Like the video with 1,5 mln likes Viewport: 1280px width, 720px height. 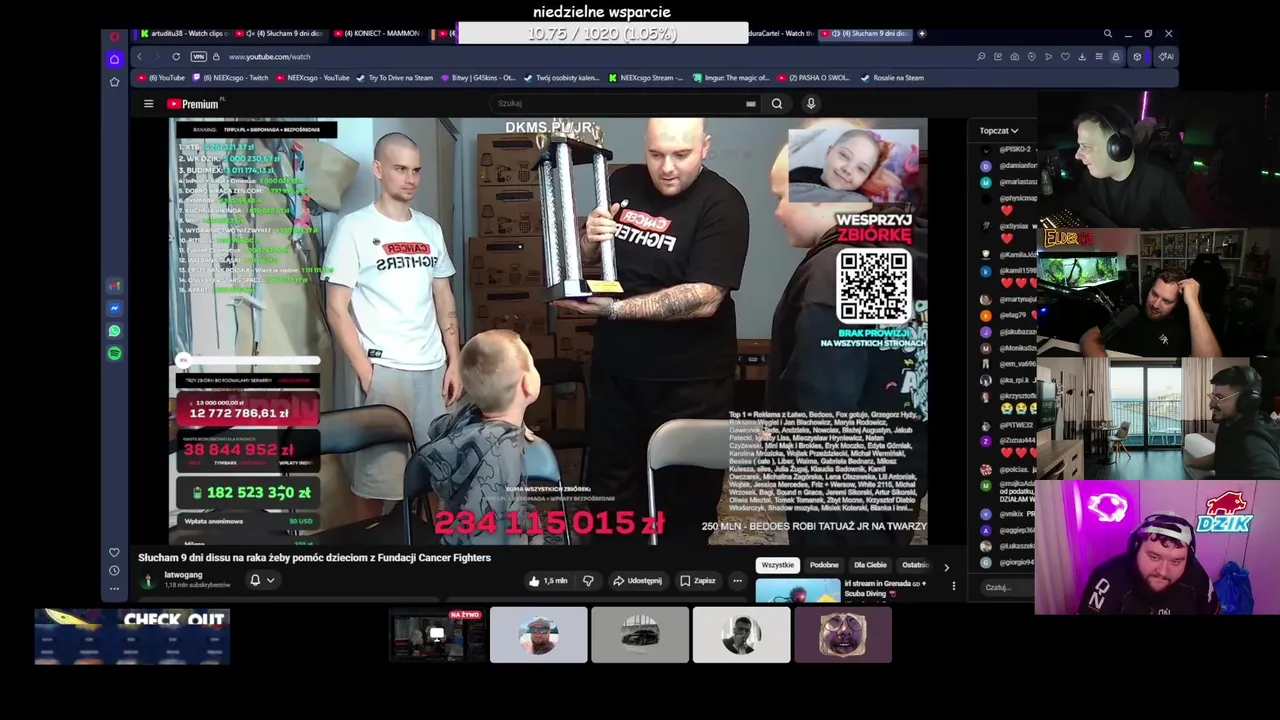tap(548, 580)
